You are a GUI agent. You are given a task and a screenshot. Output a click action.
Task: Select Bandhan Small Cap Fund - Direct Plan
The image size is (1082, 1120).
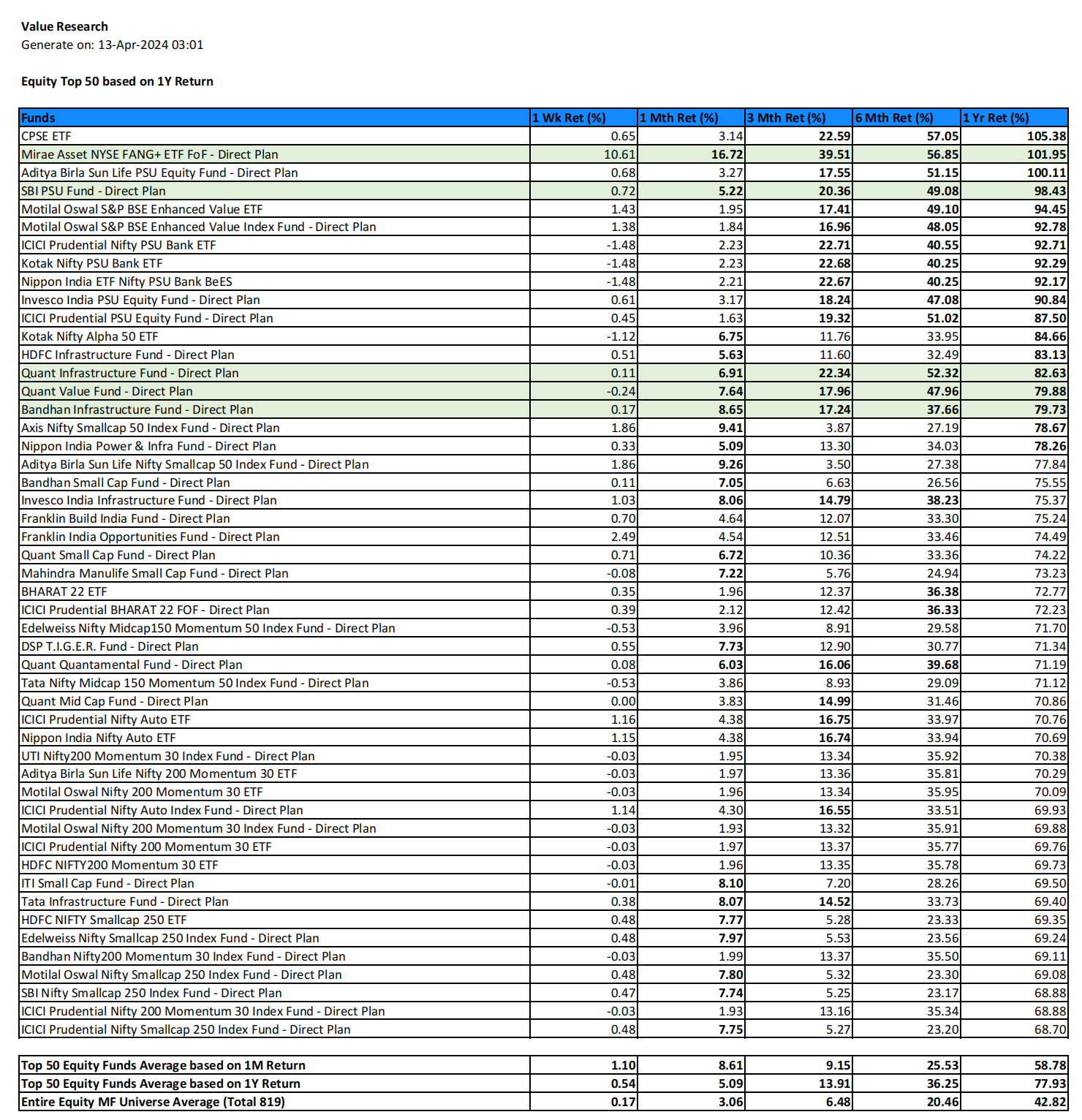click(126, 483)
